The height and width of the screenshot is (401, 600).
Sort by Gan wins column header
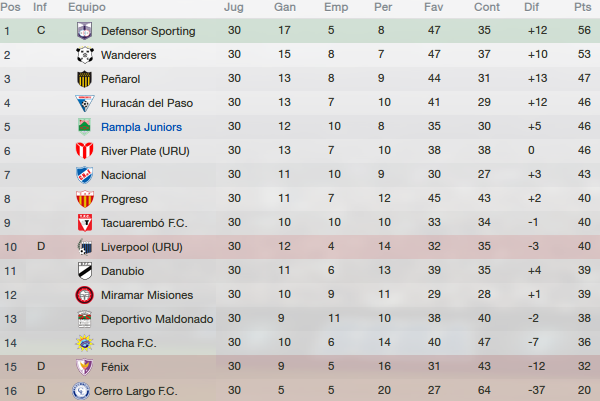[285, 7]
